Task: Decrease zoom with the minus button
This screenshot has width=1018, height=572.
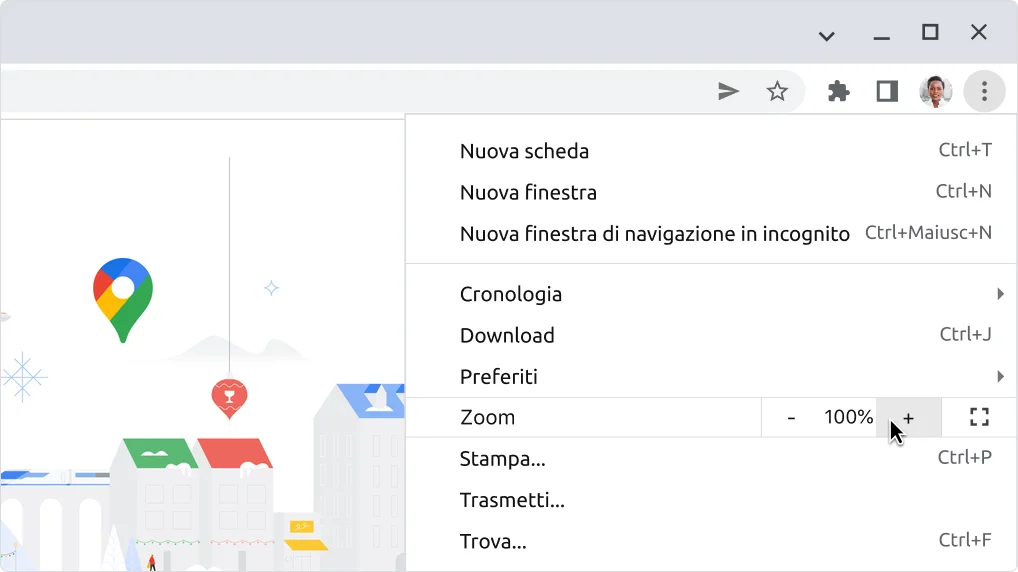Action: [x=791, y=417]
